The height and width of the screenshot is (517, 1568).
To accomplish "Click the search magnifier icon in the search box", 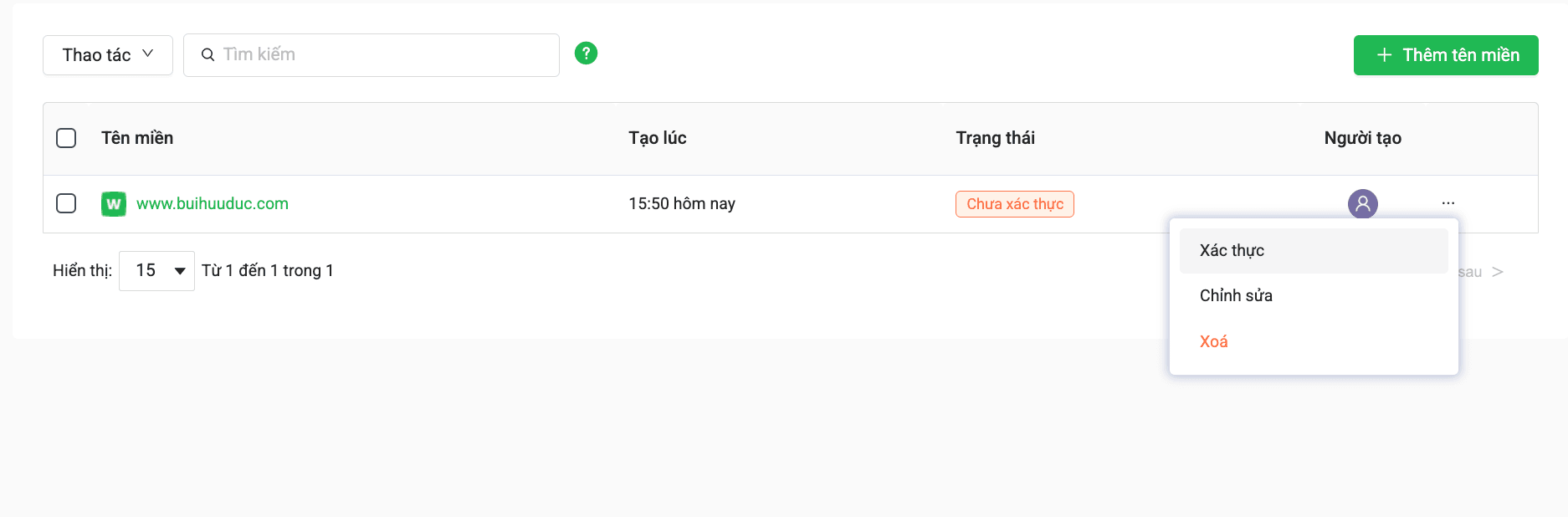I will pos(207,54).
